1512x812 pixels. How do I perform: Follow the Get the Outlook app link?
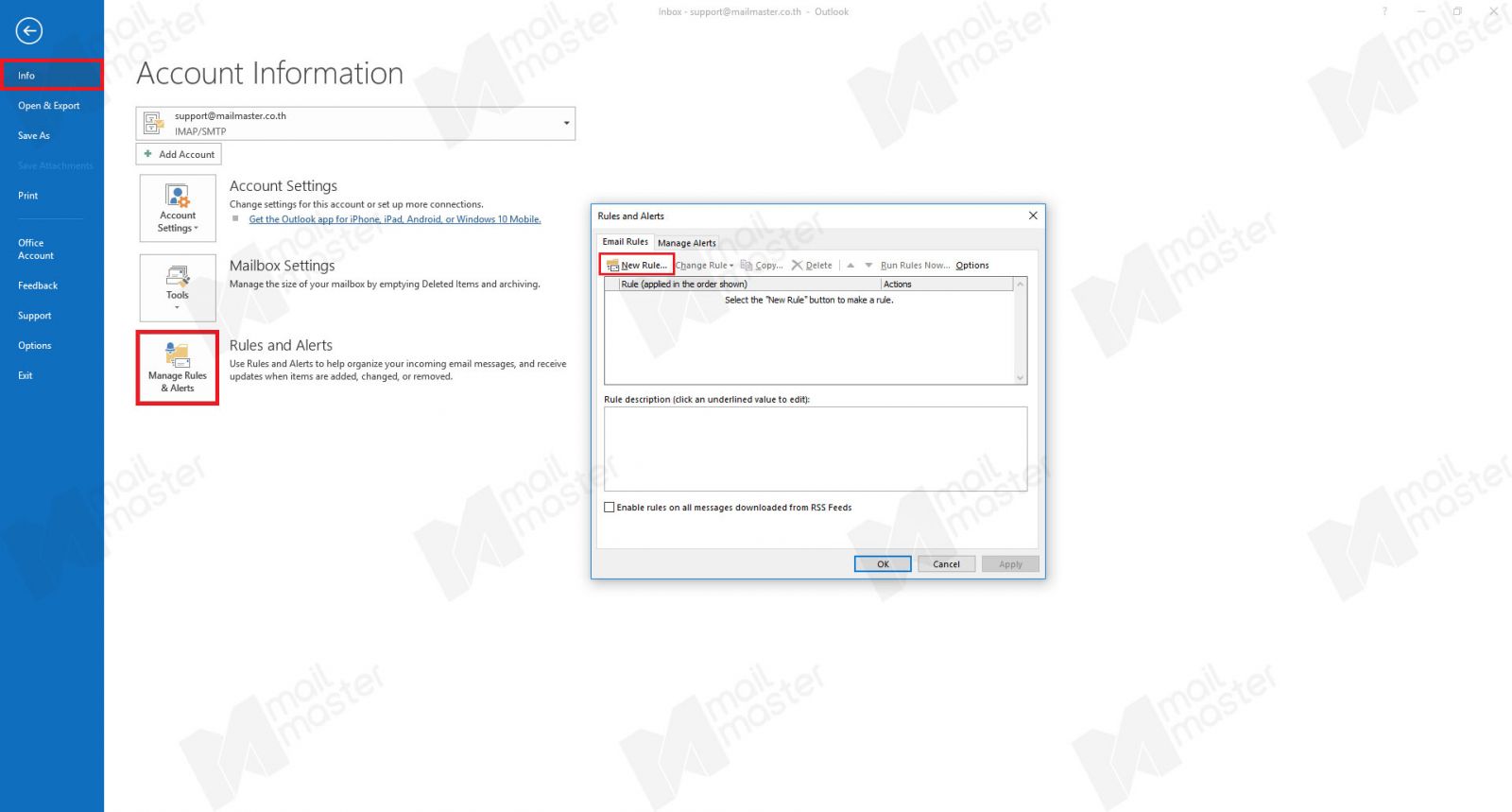click(395, 219)
